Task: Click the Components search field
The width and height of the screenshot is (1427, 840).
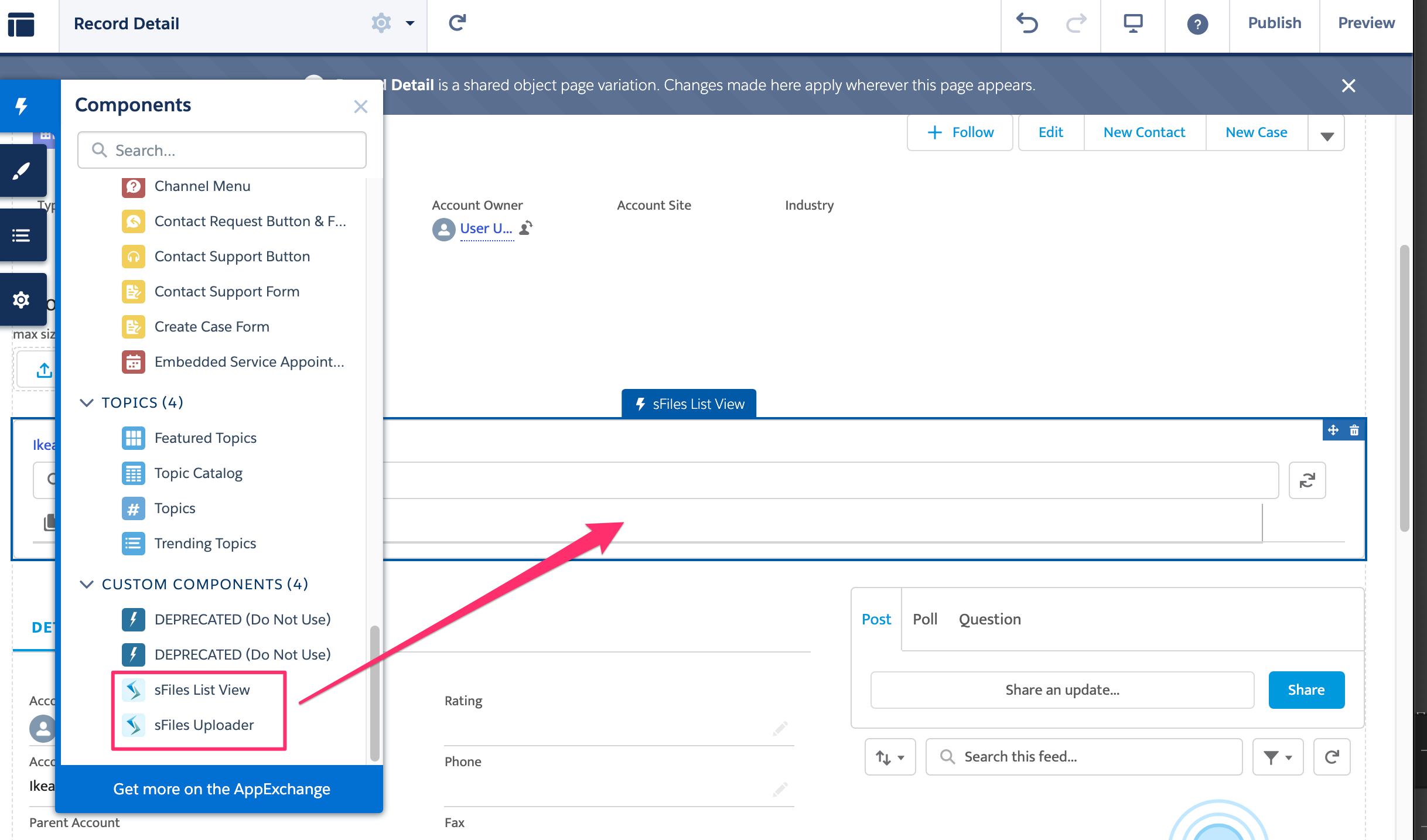Action: [222, 151]
